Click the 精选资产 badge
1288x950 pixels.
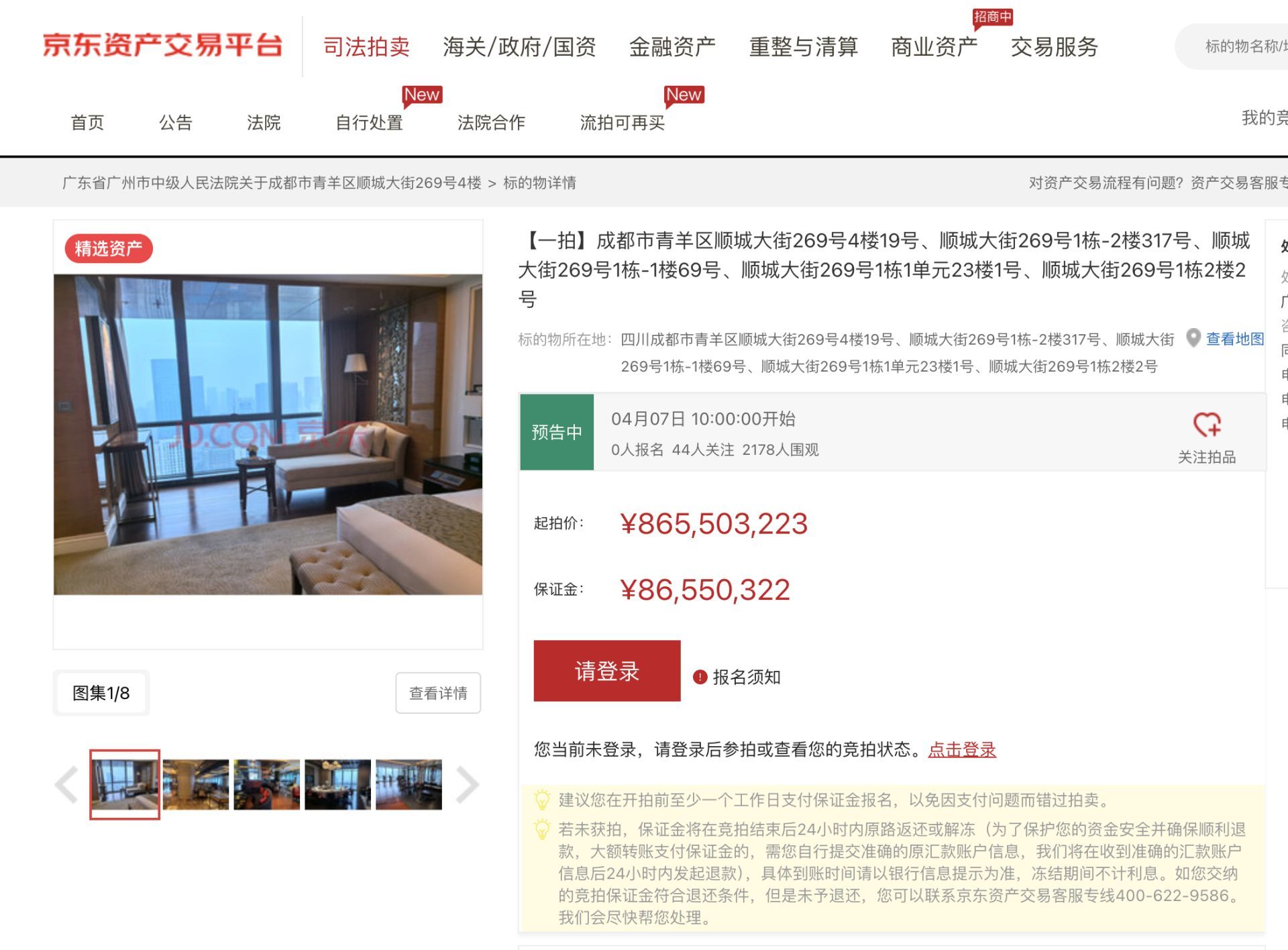point(109,249)
